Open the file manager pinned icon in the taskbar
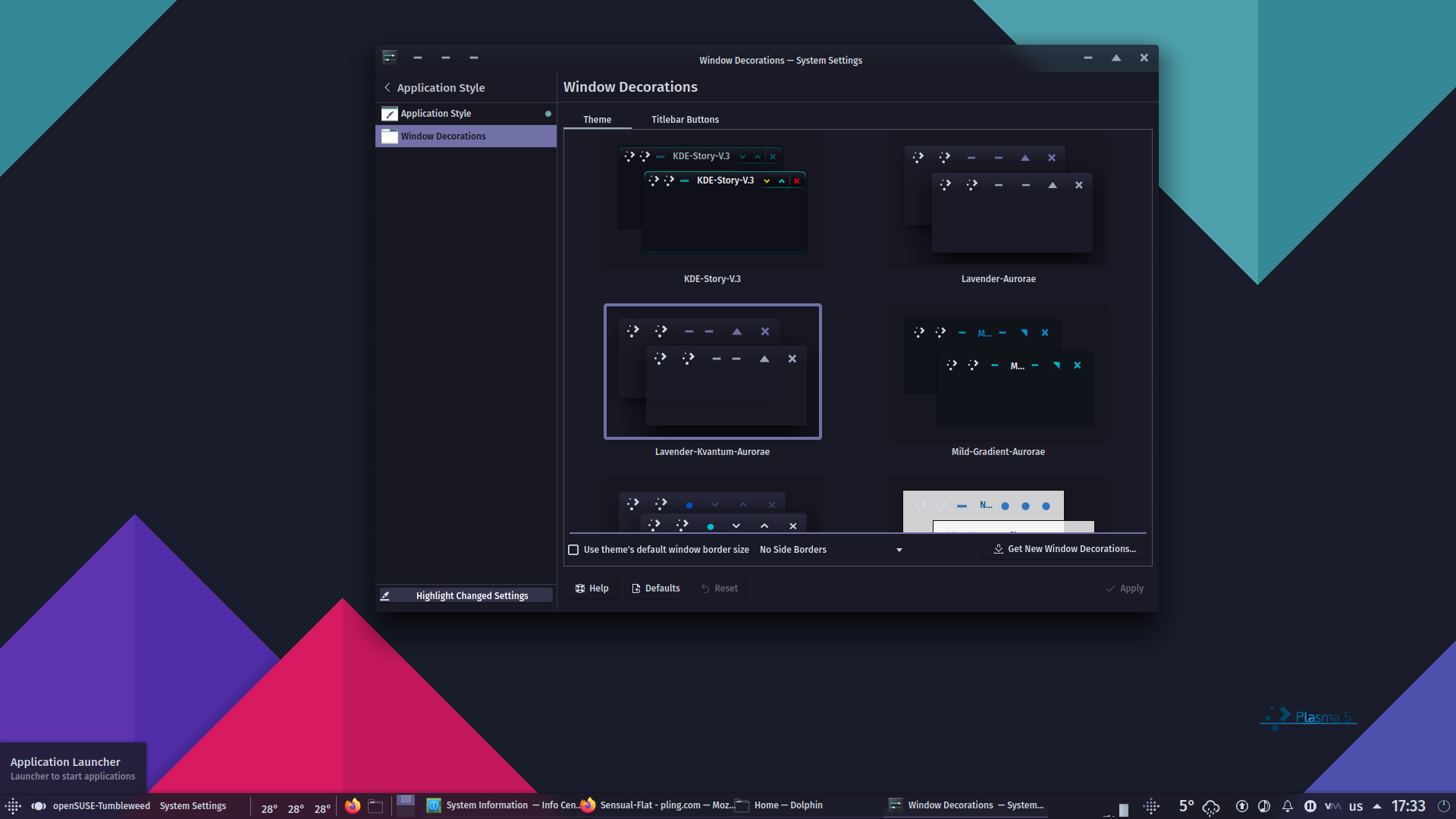 376,806
